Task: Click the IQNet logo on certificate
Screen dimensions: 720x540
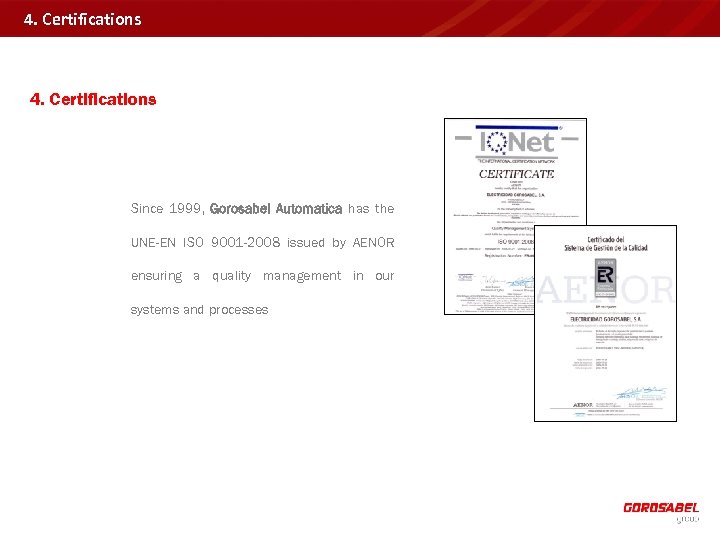Action: tap(516, 143)
